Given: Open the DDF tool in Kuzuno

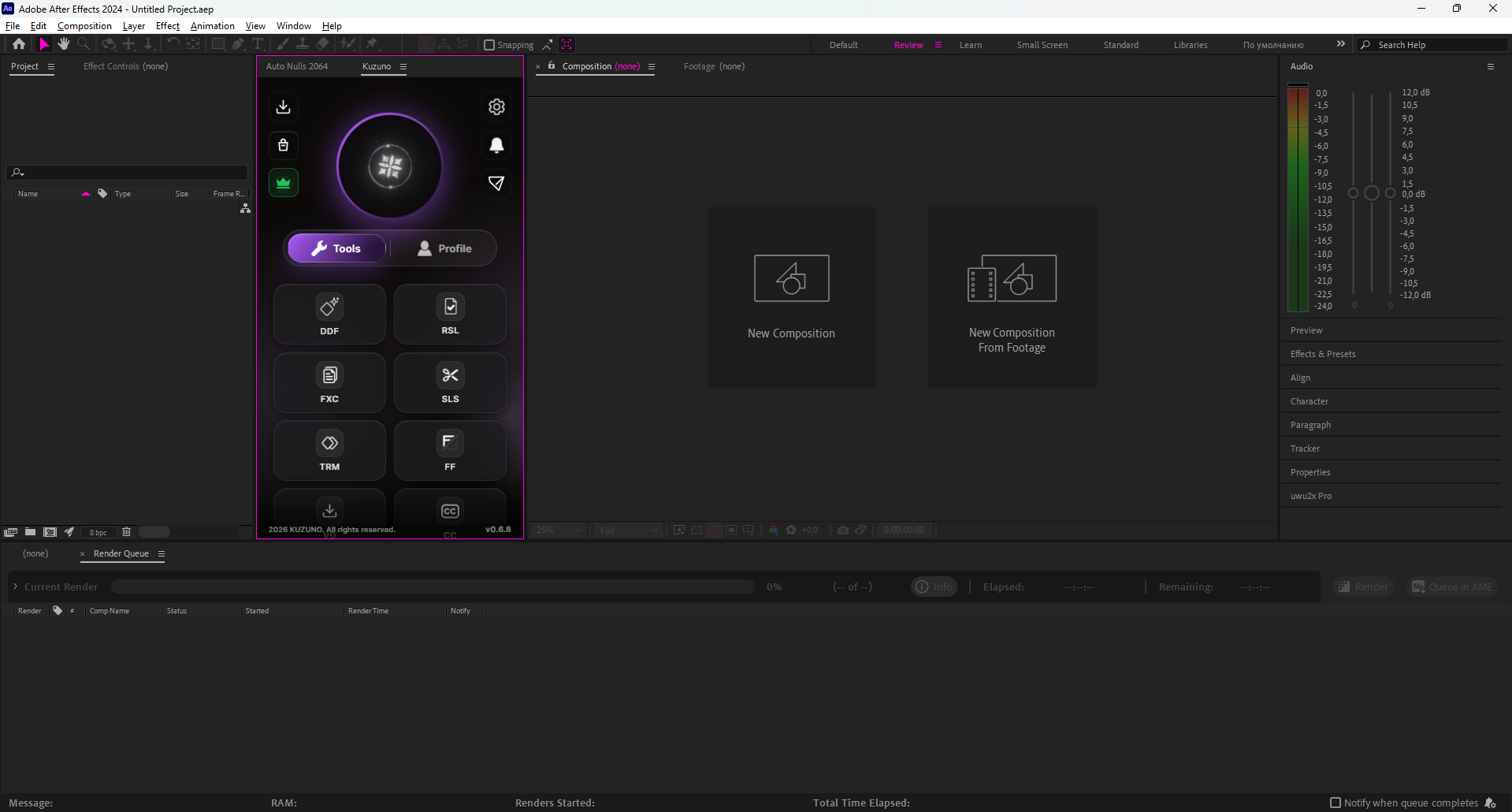Looking at the screenshot, I should click(x=329, y=315).
